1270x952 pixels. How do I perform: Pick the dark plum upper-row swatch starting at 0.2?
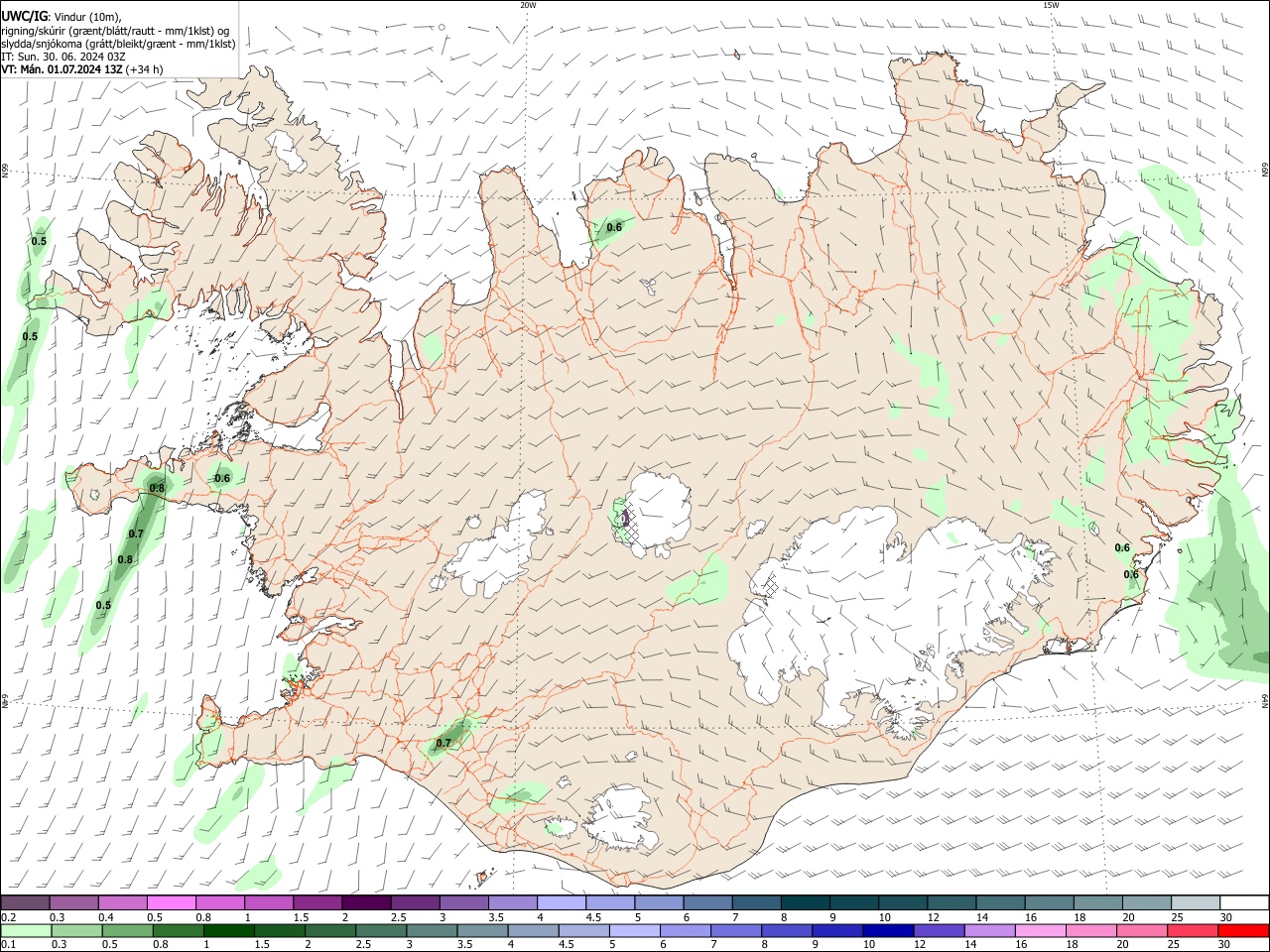[25, 902]
